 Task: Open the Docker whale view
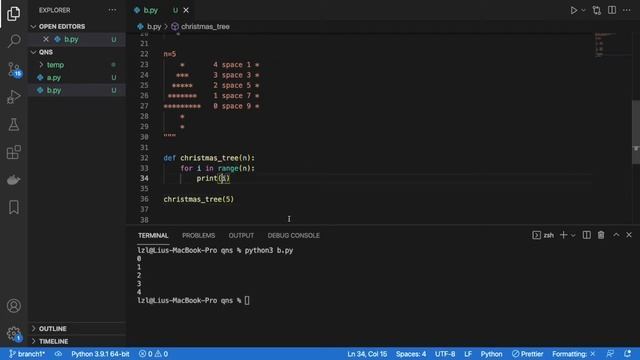pos(13,180)
